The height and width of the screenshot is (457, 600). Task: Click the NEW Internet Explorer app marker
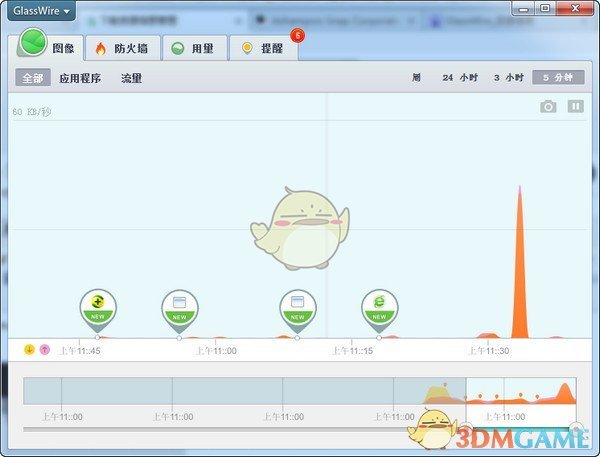(379, 306)
